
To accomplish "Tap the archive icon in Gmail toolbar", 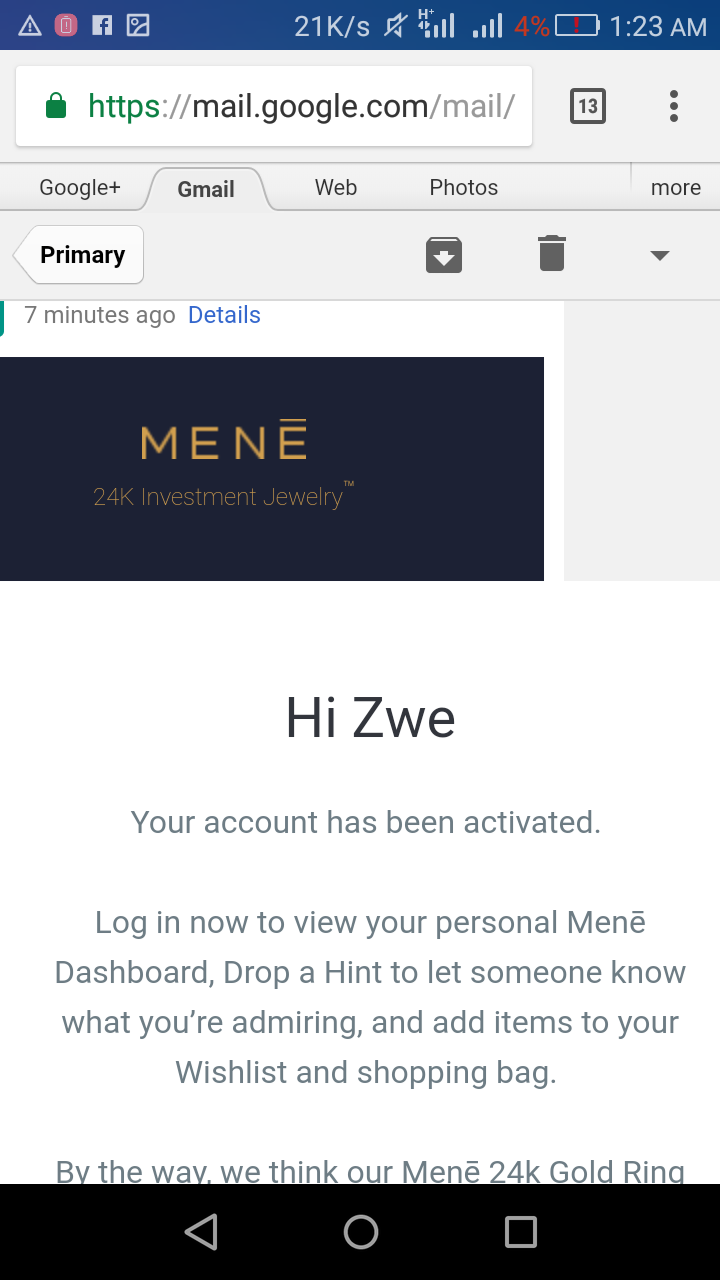I will tap(444, 255).
